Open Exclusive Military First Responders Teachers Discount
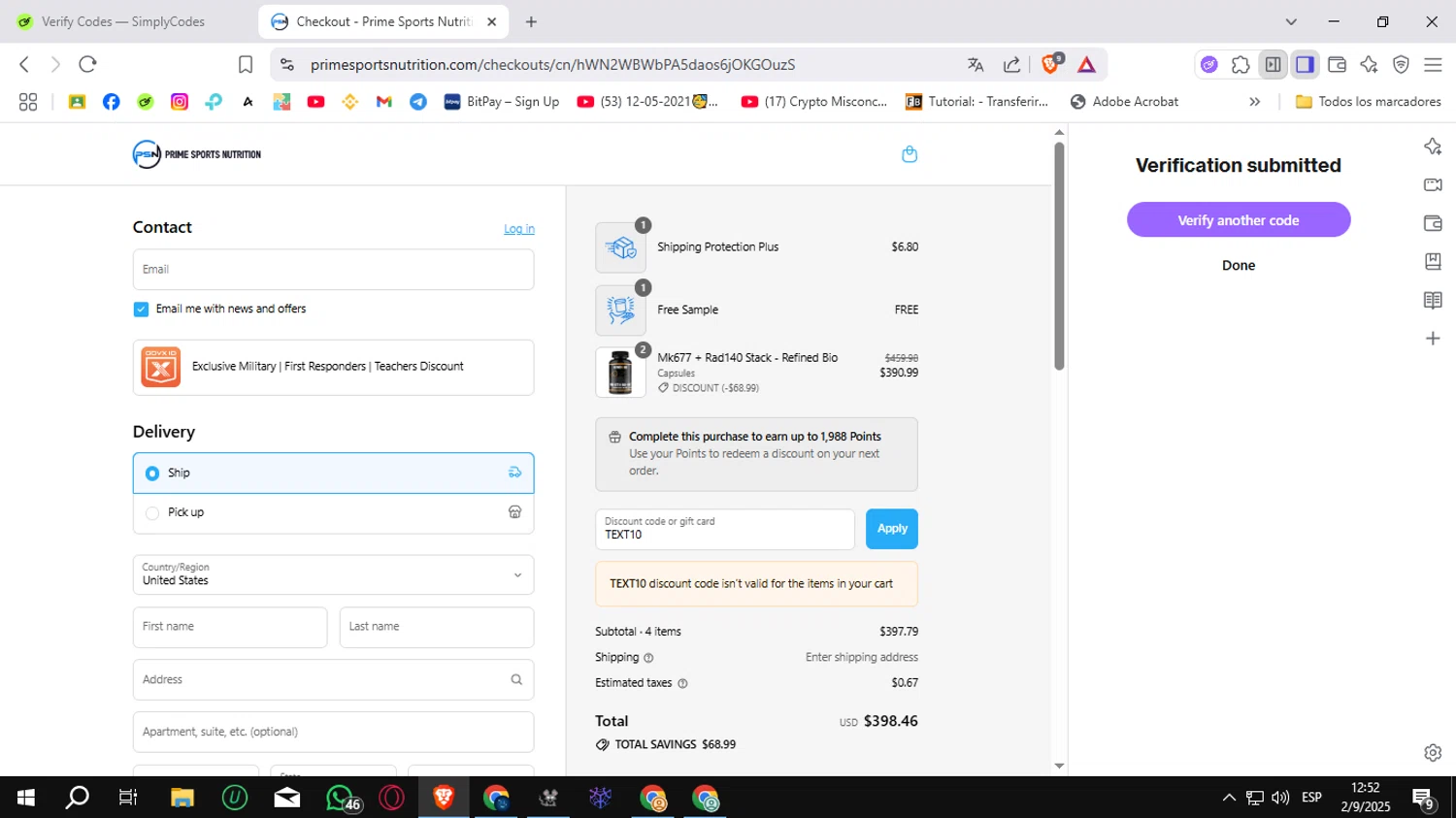 click(333, 367)
